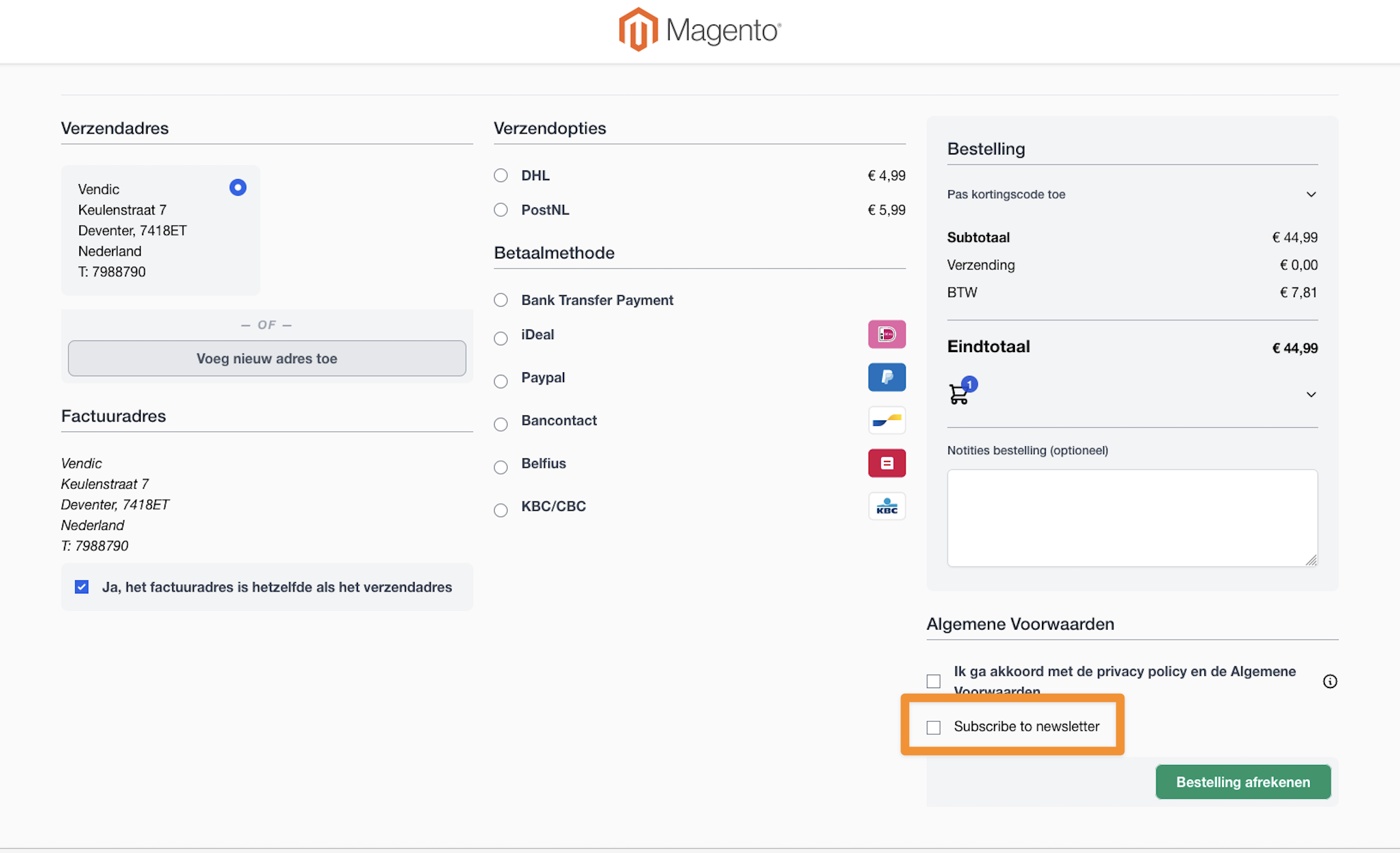Click the KBC/CBC payment icon
Screen dimensions: 1400x853
(886, 506)
